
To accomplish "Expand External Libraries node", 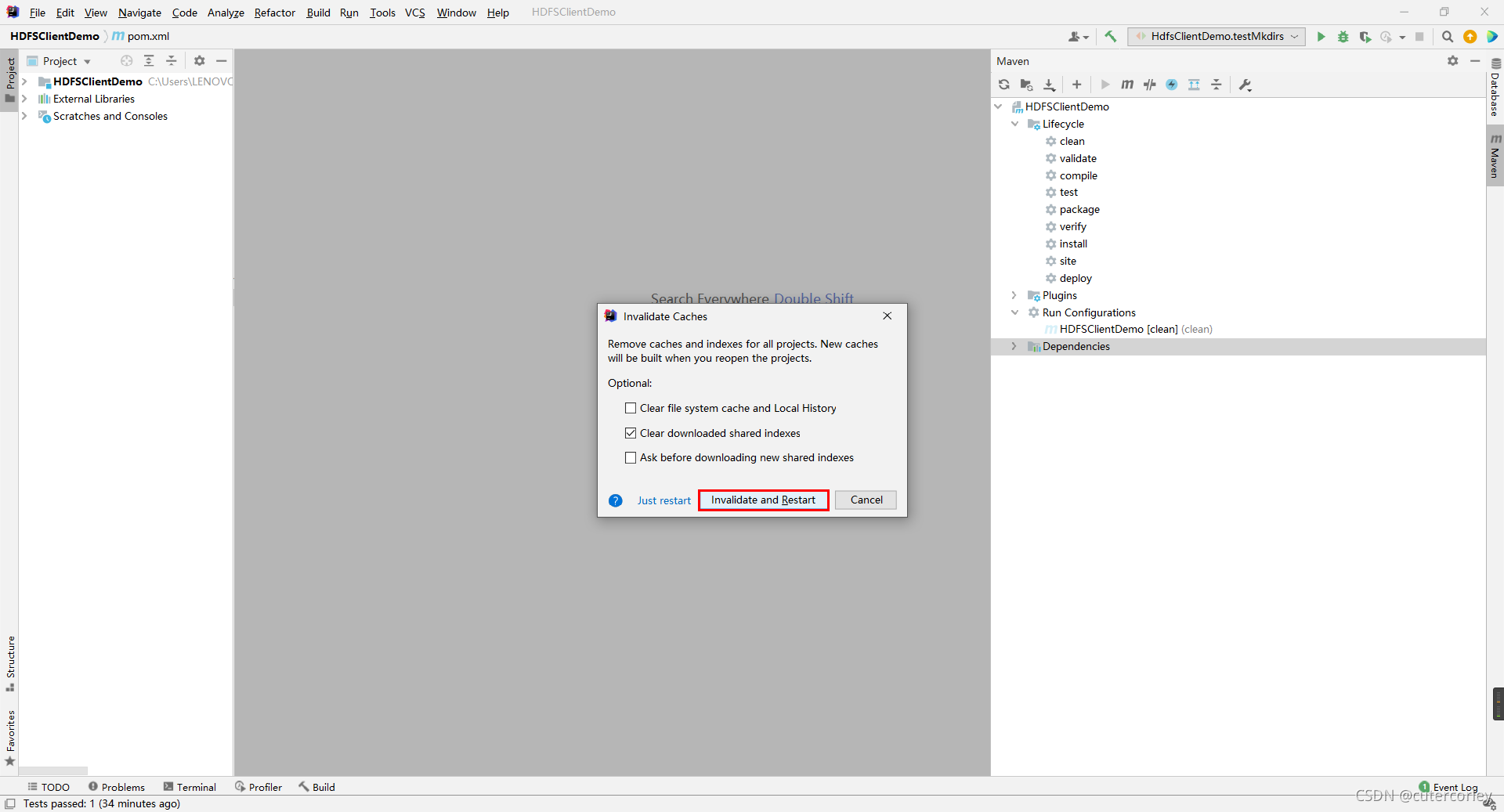I will coord(24,99).
